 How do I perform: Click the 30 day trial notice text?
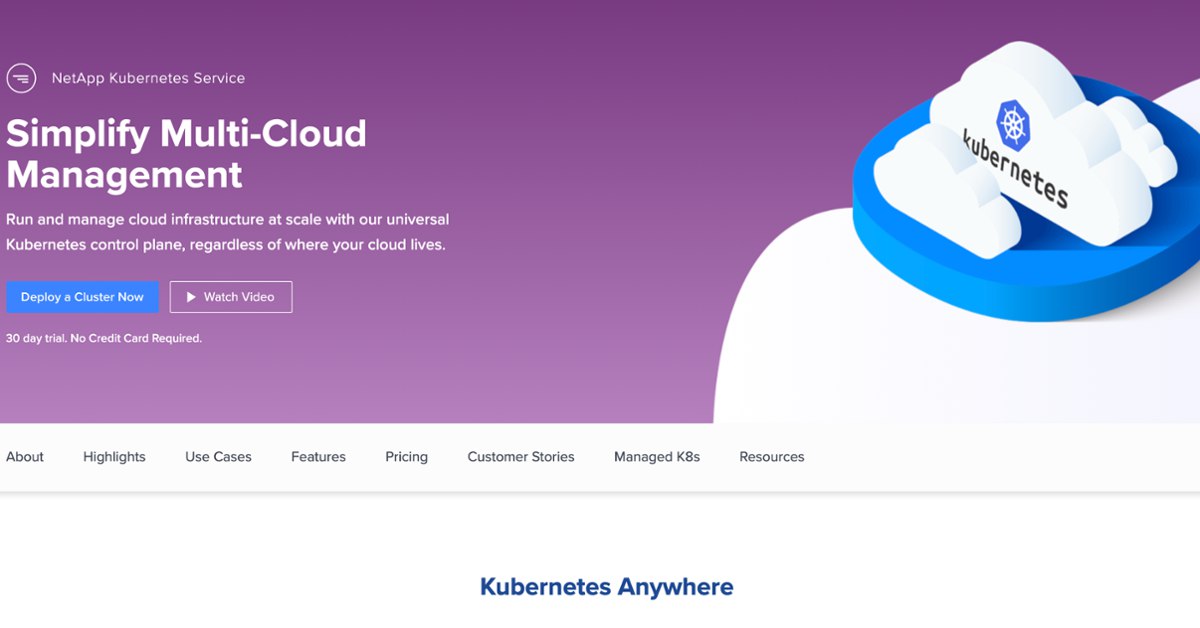(104, 339)
